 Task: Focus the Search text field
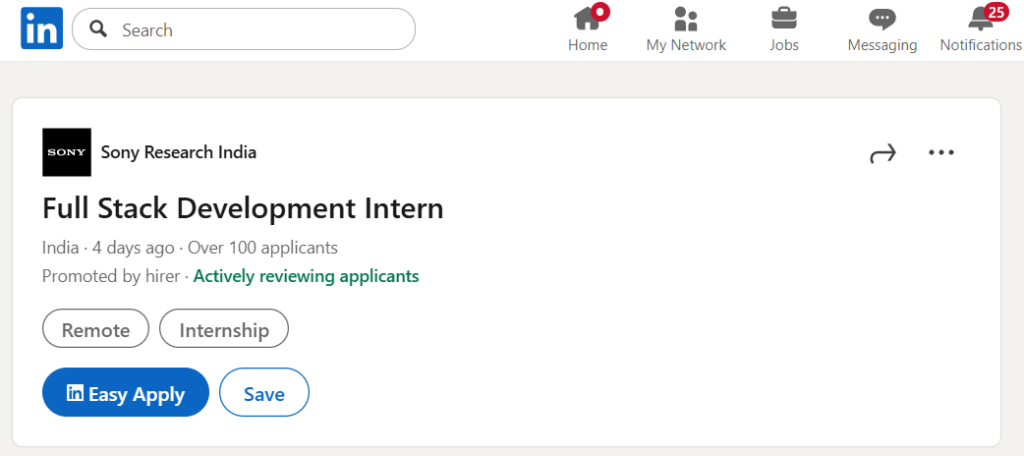pyautogui.click(x=260, y=29)
